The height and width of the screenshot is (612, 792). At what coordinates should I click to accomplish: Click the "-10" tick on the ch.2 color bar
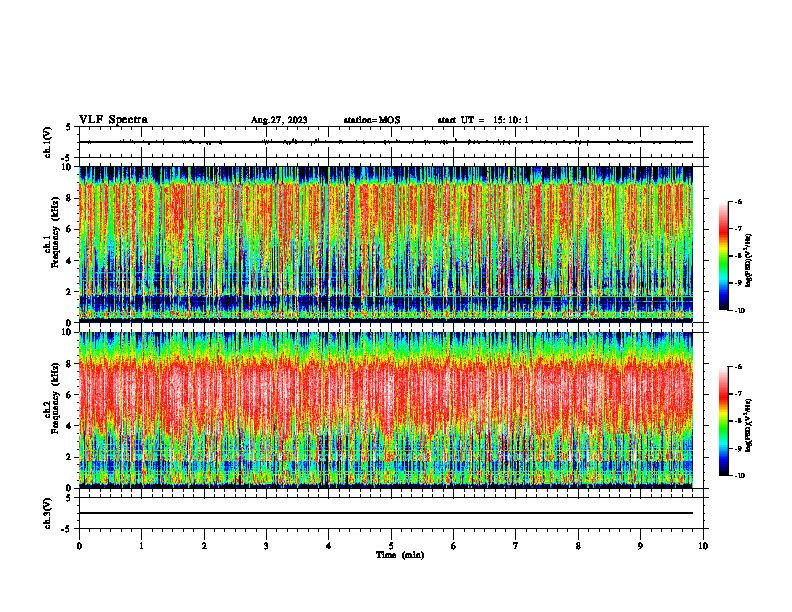[x=739, y=475]
